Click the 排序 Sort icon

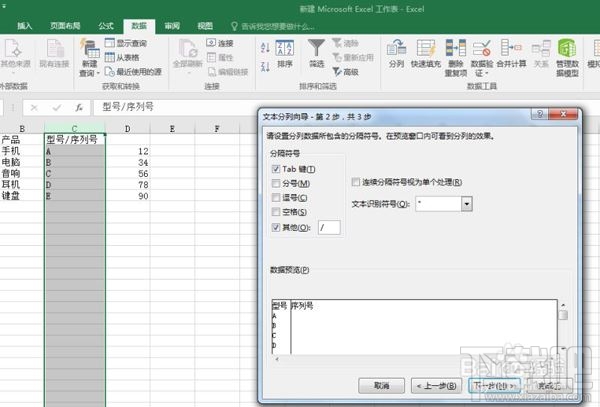(285, 48)
